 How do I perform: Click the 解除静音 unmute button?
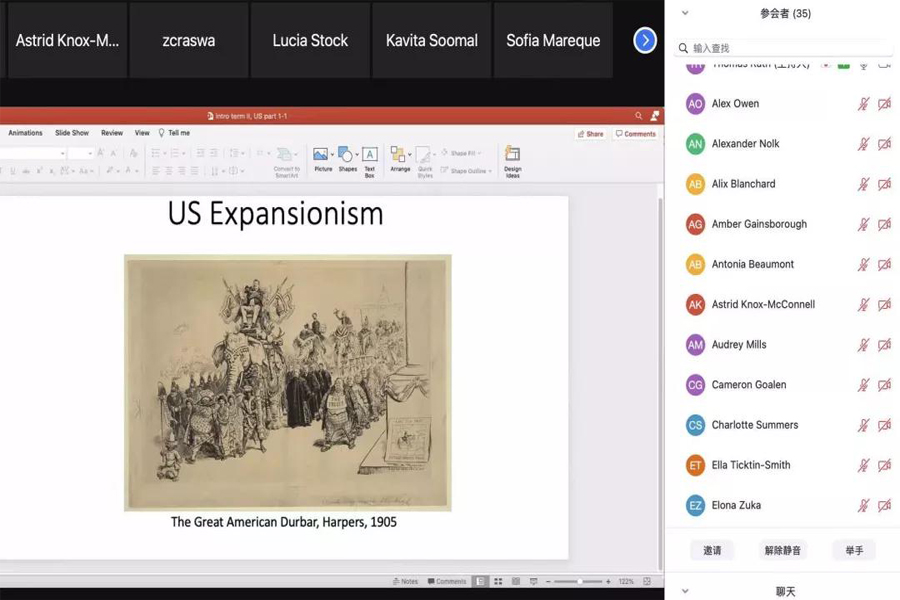tap(782, 551)
